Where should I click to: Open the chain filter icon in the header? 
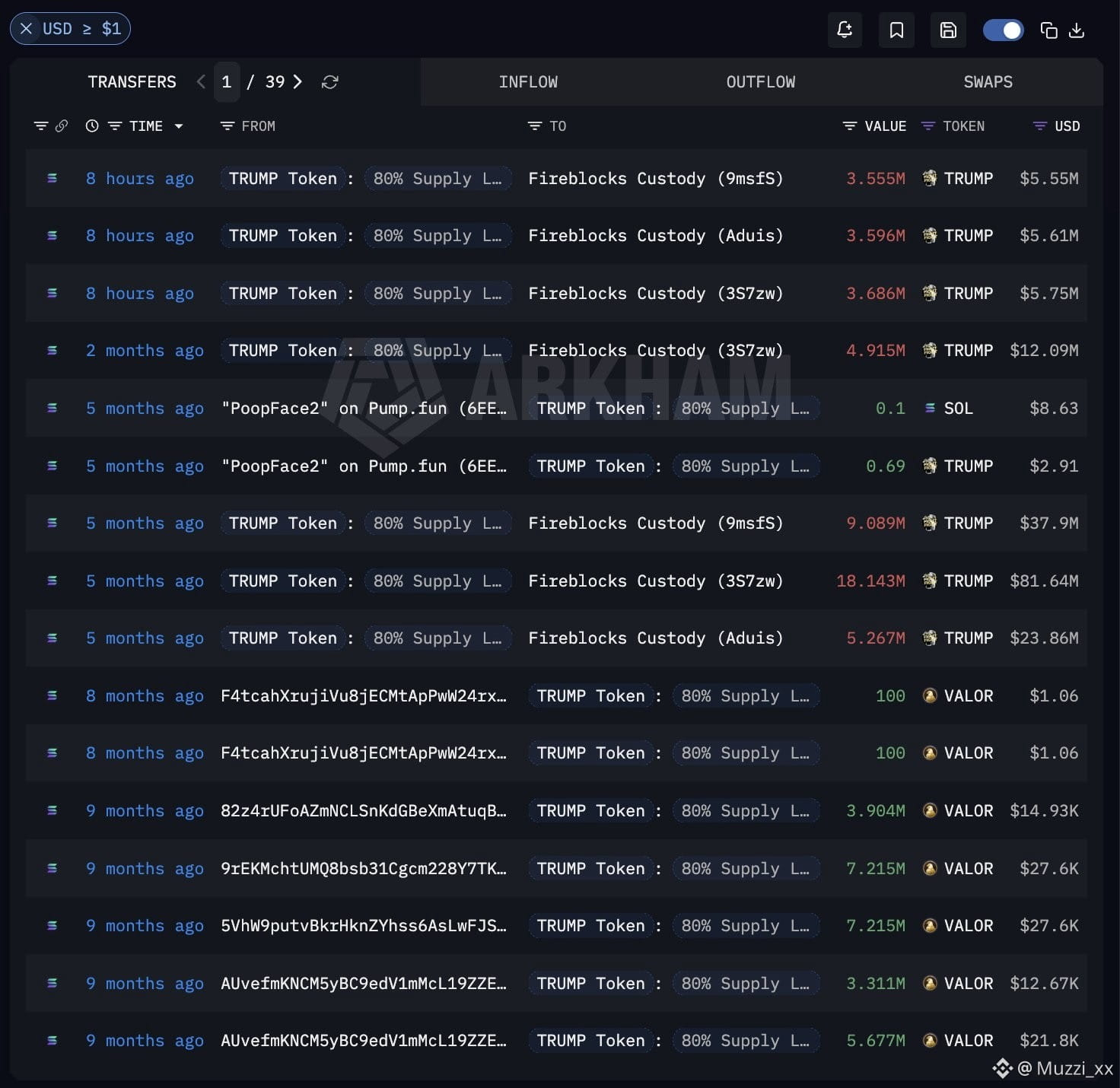pyautogui.click(x=41, y=126)
